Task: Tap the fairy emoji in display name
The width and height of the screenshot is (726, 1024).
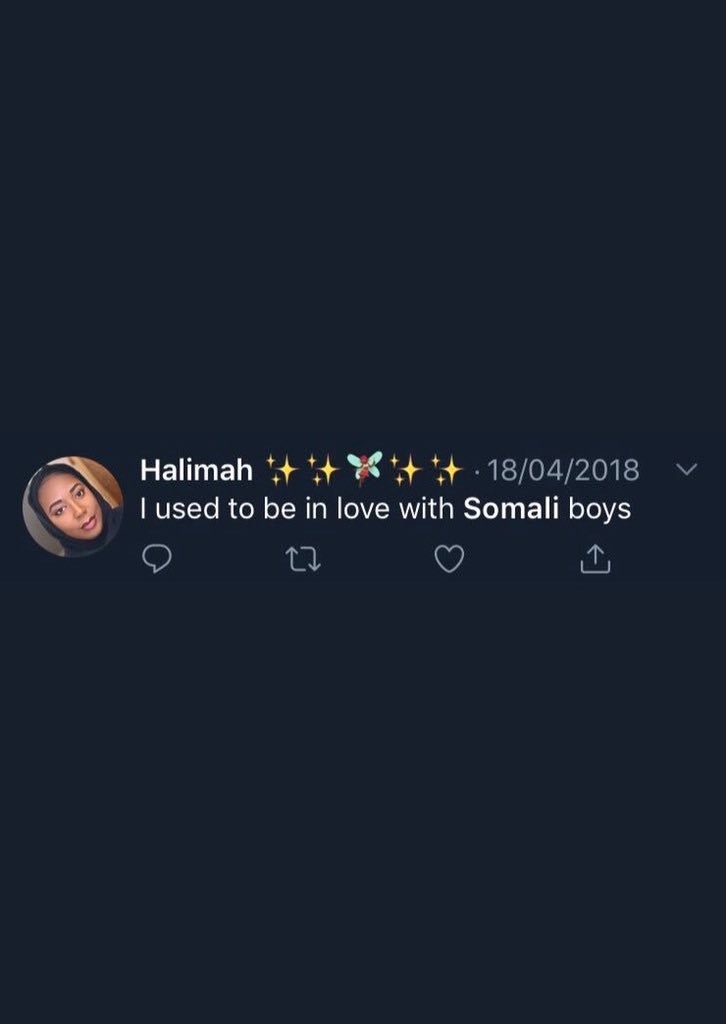Action: [x=364, y=469]
